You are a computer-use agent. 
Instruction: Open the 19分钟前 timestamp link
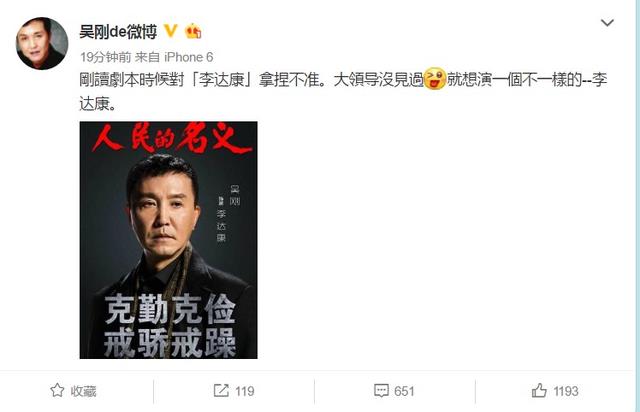pos(105,57)
